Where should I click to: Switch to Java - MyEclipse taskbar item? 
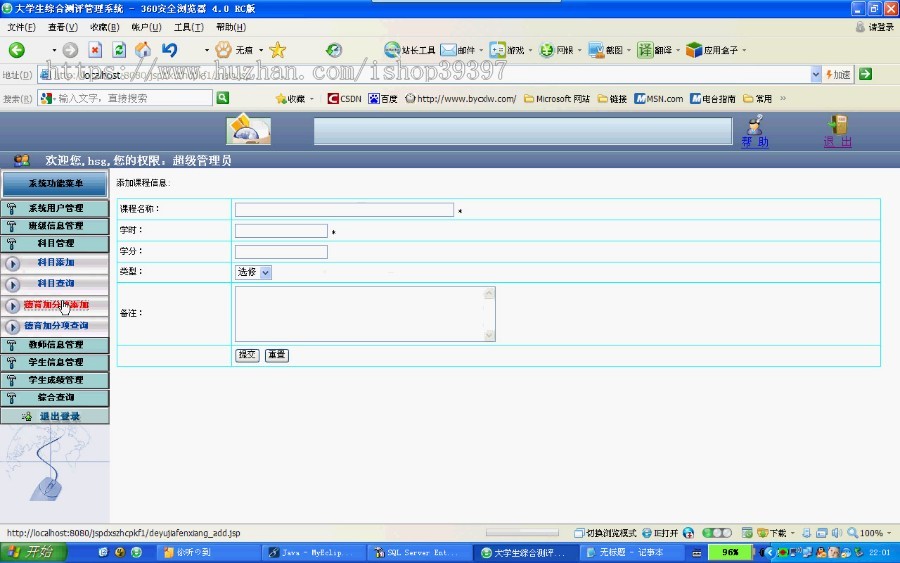coord(315,552)
